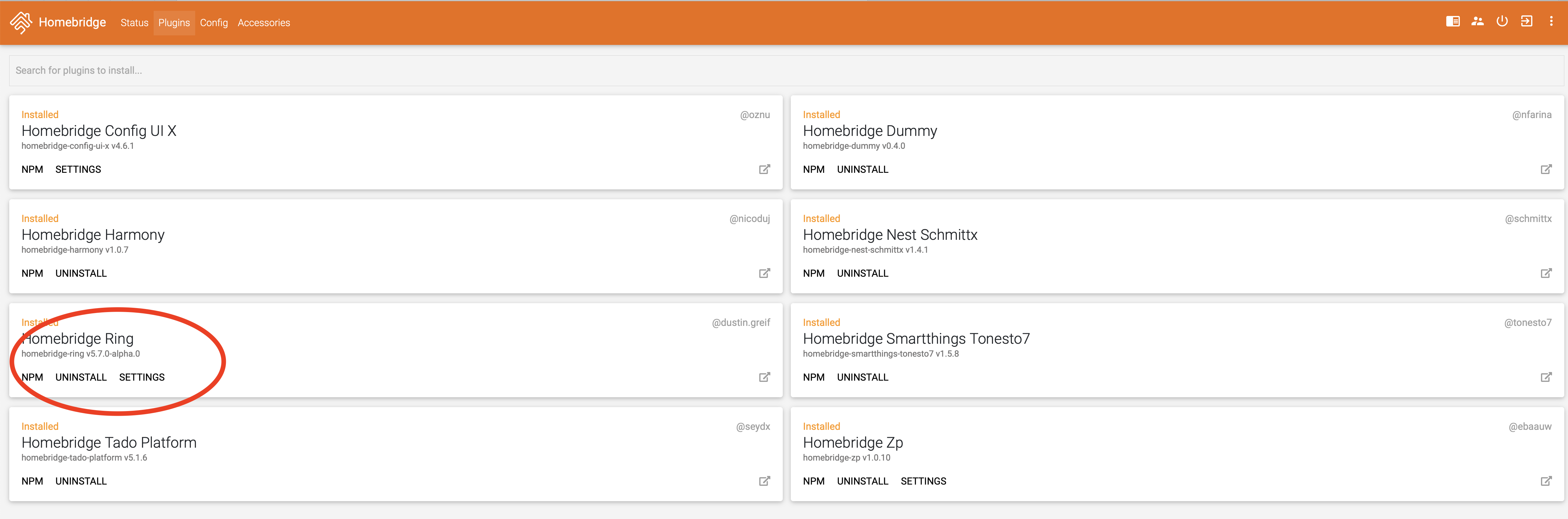
Task: Open external link icon for Homebridge Config UI X
Action: (x=765, y=169)
